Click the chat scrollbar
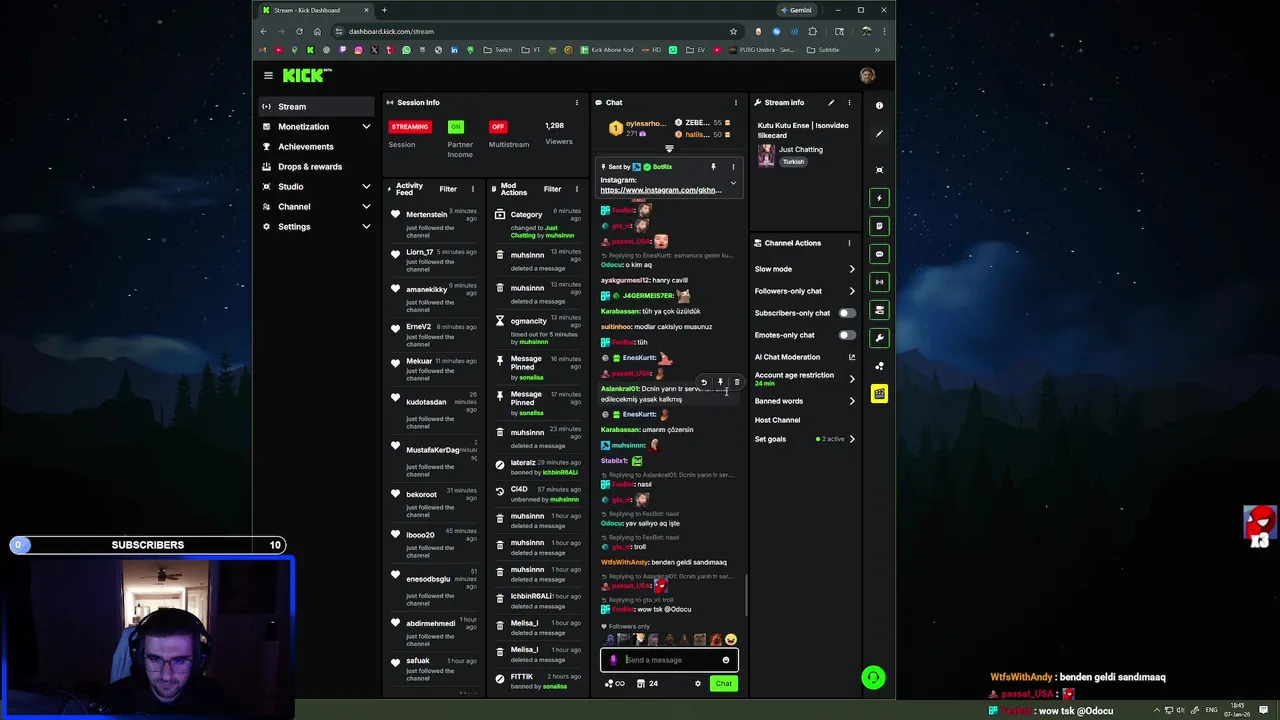 (x=746, y=595)
